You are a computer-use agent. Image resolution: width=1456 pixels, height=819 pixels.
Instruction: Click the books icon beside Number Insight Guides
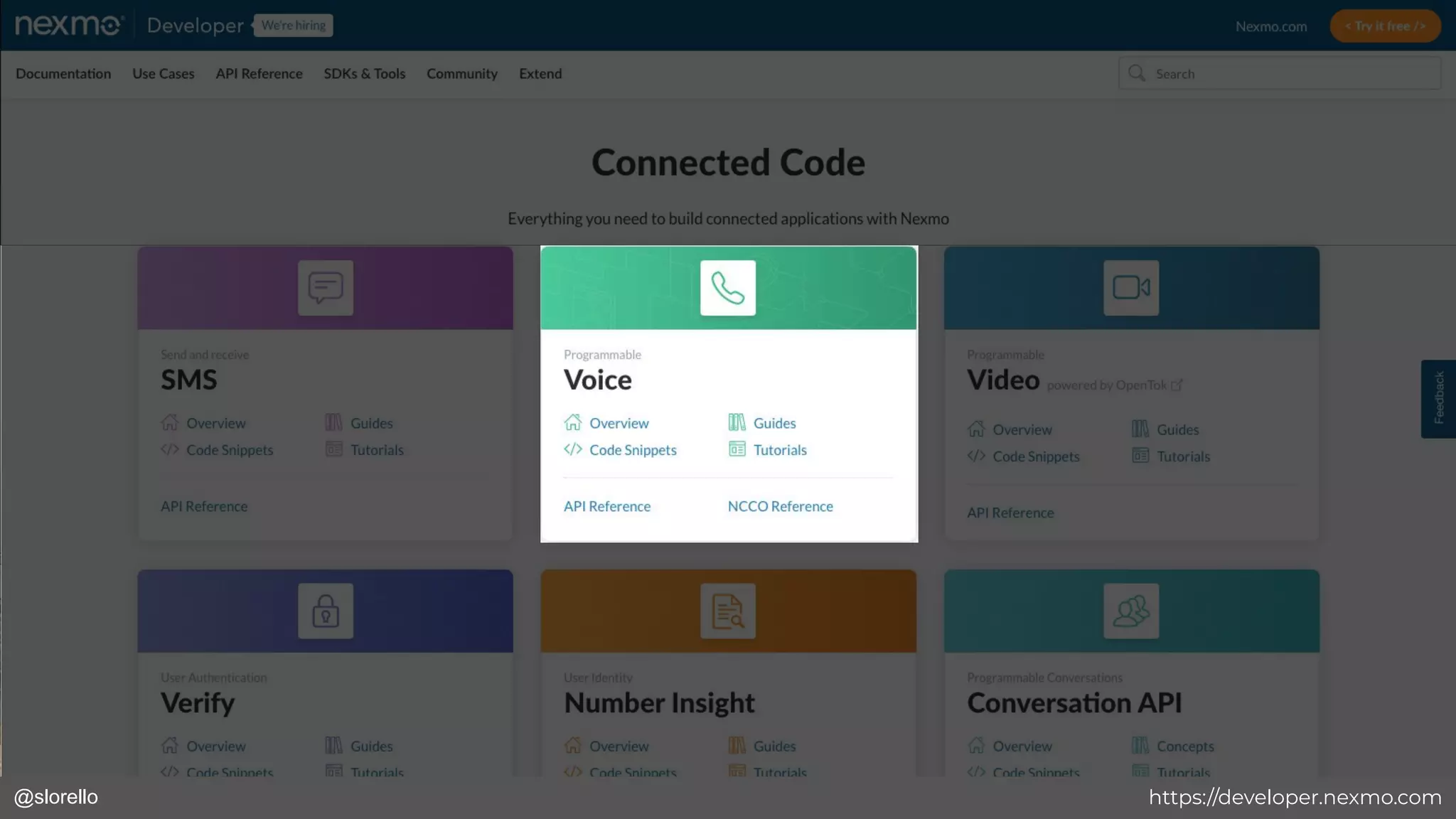point(737,745)
